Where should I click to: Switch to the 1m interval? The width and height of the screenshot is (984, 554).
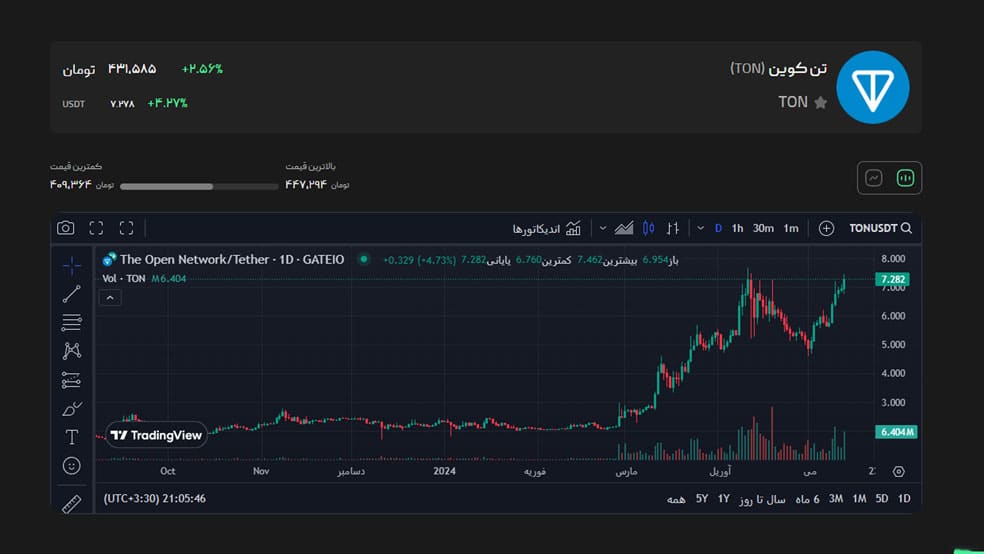pyautogui.click(x=791, y=228)
